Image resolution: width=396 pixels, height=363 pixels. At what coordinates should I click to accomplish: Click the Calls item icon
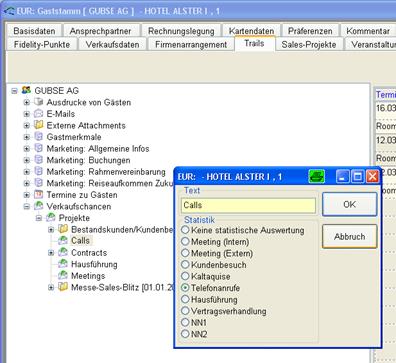pos(63,240)
